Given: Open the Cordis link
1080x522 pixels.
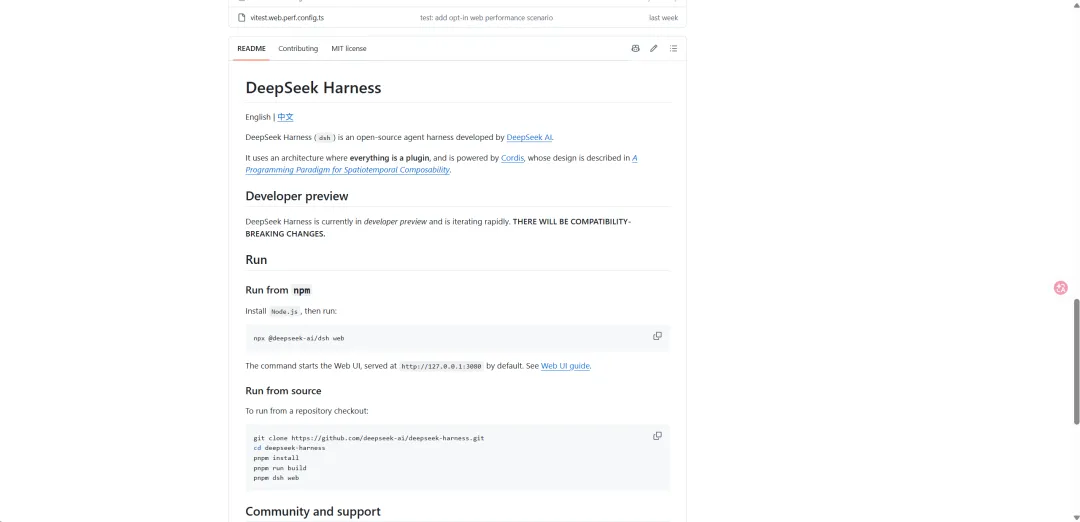Looking at the screenshot, I should 512,158.
